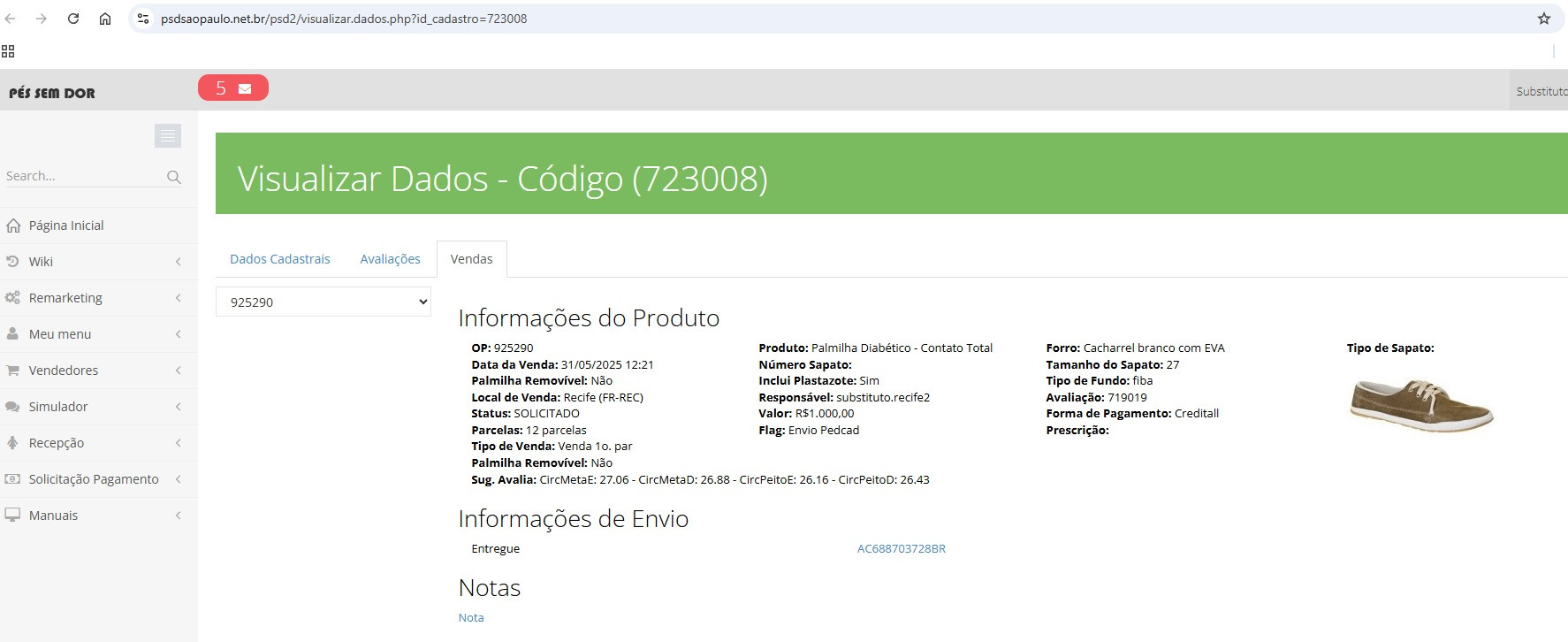This screenshot has width=1568, height=642.
Task: Expand the Remarketing submenu chevron
Action: [179, 298]
